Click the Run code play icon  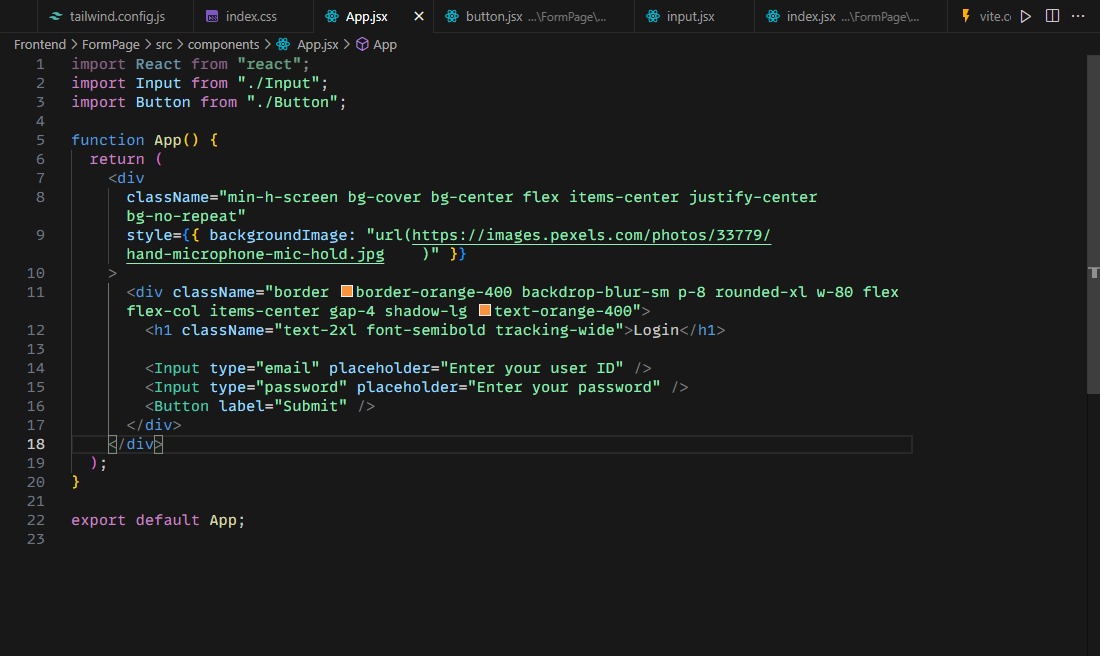point(1026,16)
